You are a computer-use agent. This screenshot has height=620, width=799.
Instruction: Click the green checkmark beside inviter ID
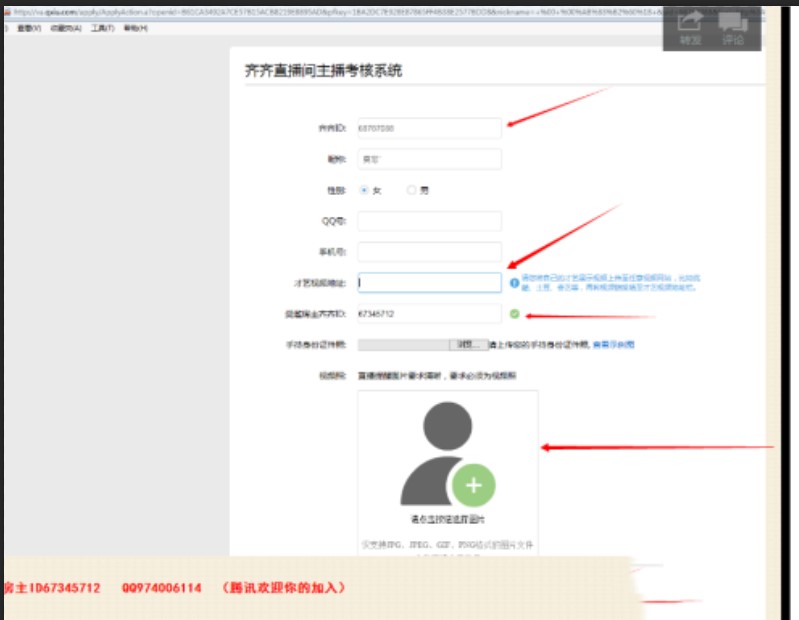click(x=515, y=314)
